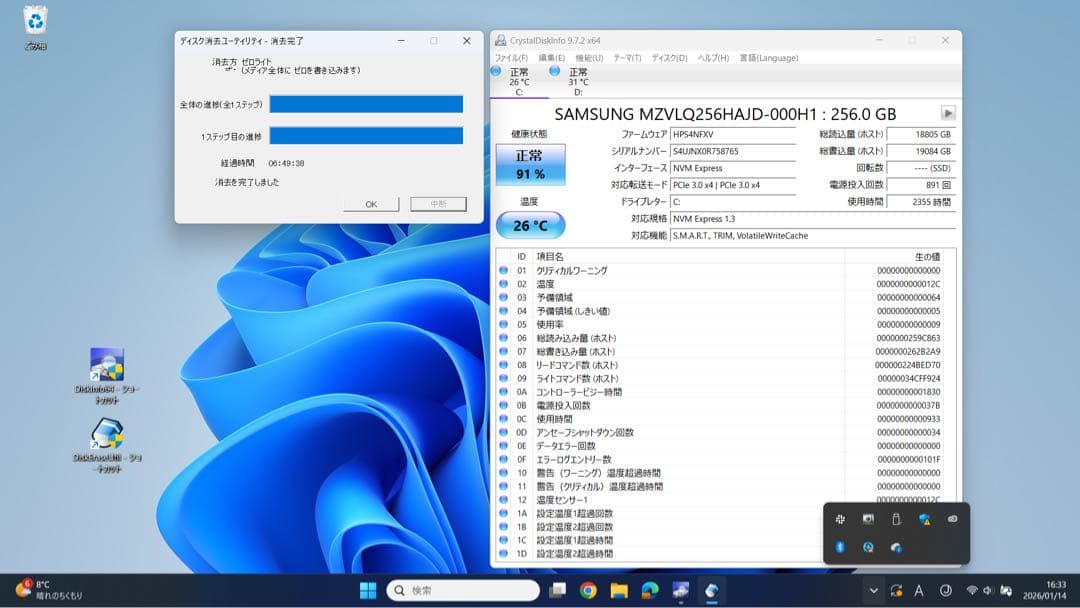1080x608 pixels.
Task: Open weather widget 8°C 晴れのちくもり
Action: tap(49, 590)
